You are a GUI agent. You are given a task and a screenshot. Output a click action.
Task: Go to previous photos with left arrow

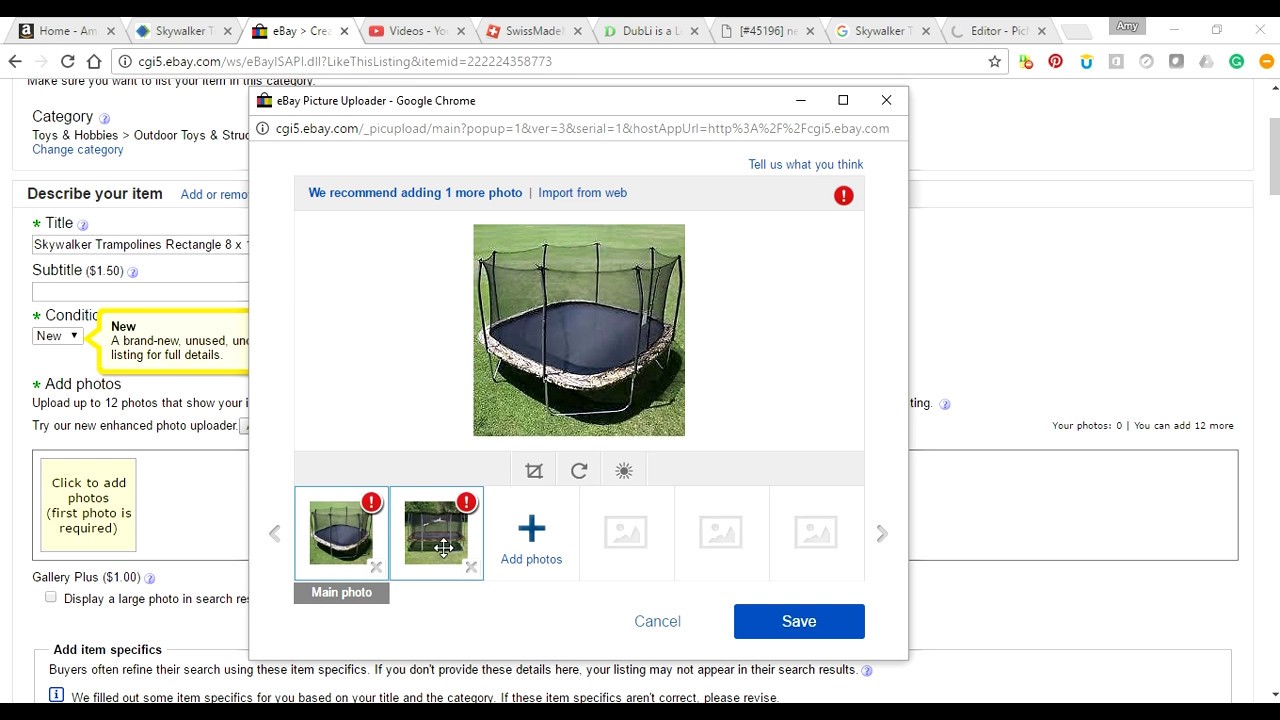(x=275, y=534)
